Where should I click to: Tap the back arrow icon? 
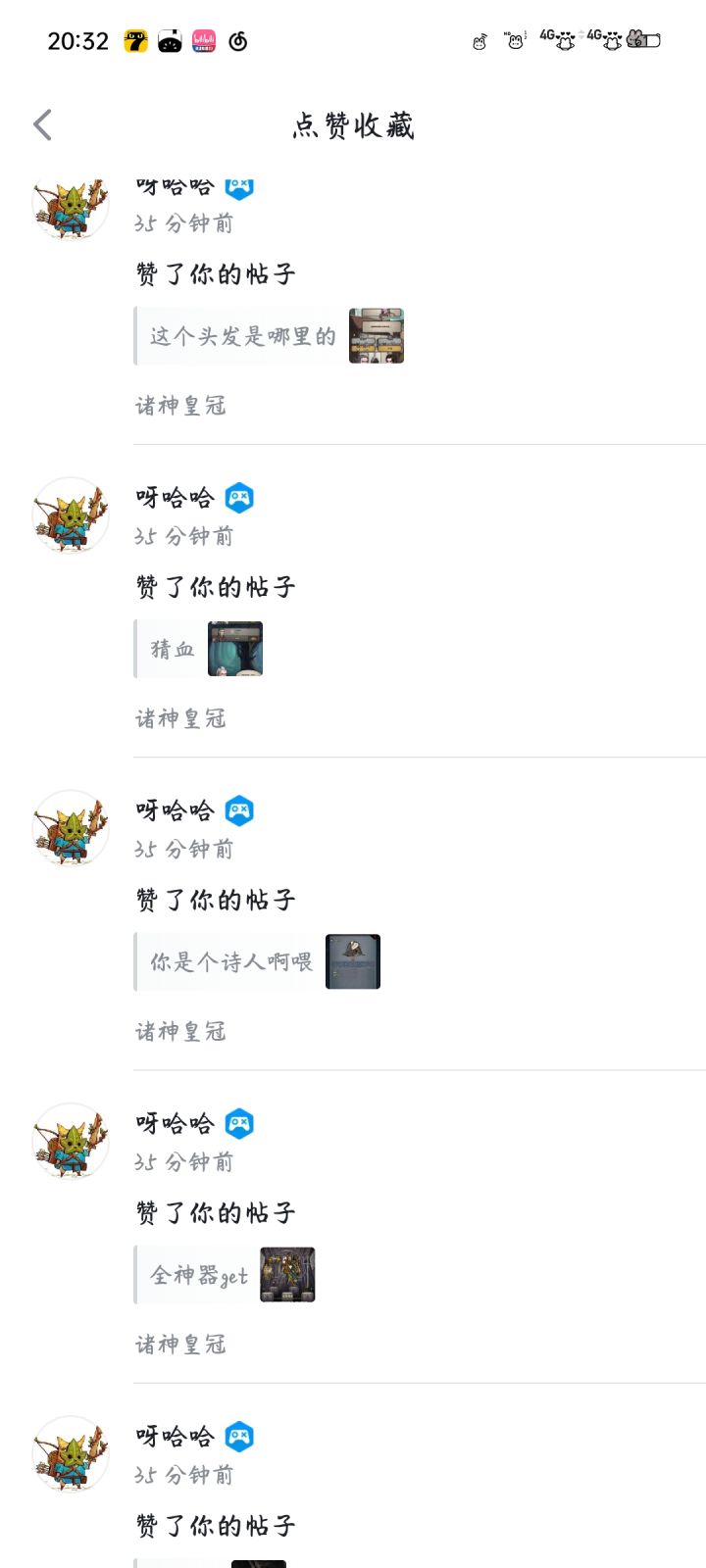click(42, 125)
